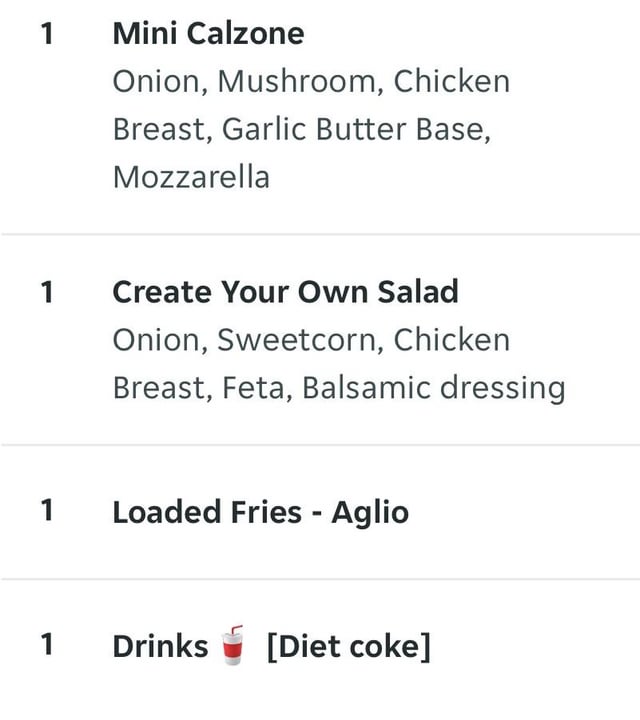Screen dimensions: 640x720
Task: Click the Onion, Mushroom, Chicken toppings line
Action: (311, 82)
